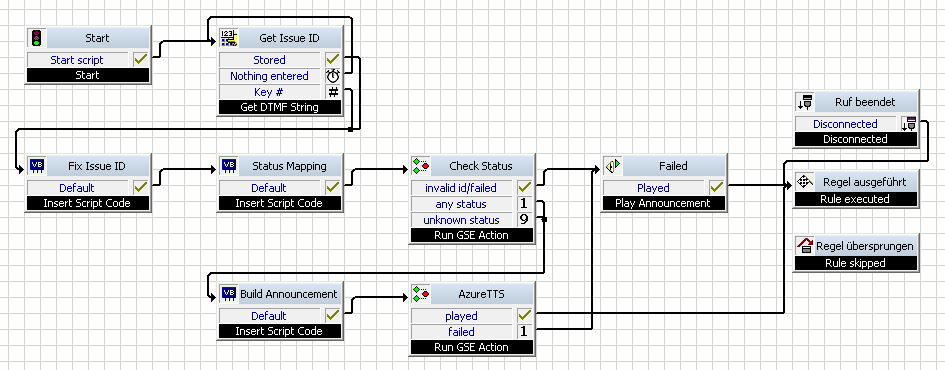Click the any status output label

pos(461,204)
